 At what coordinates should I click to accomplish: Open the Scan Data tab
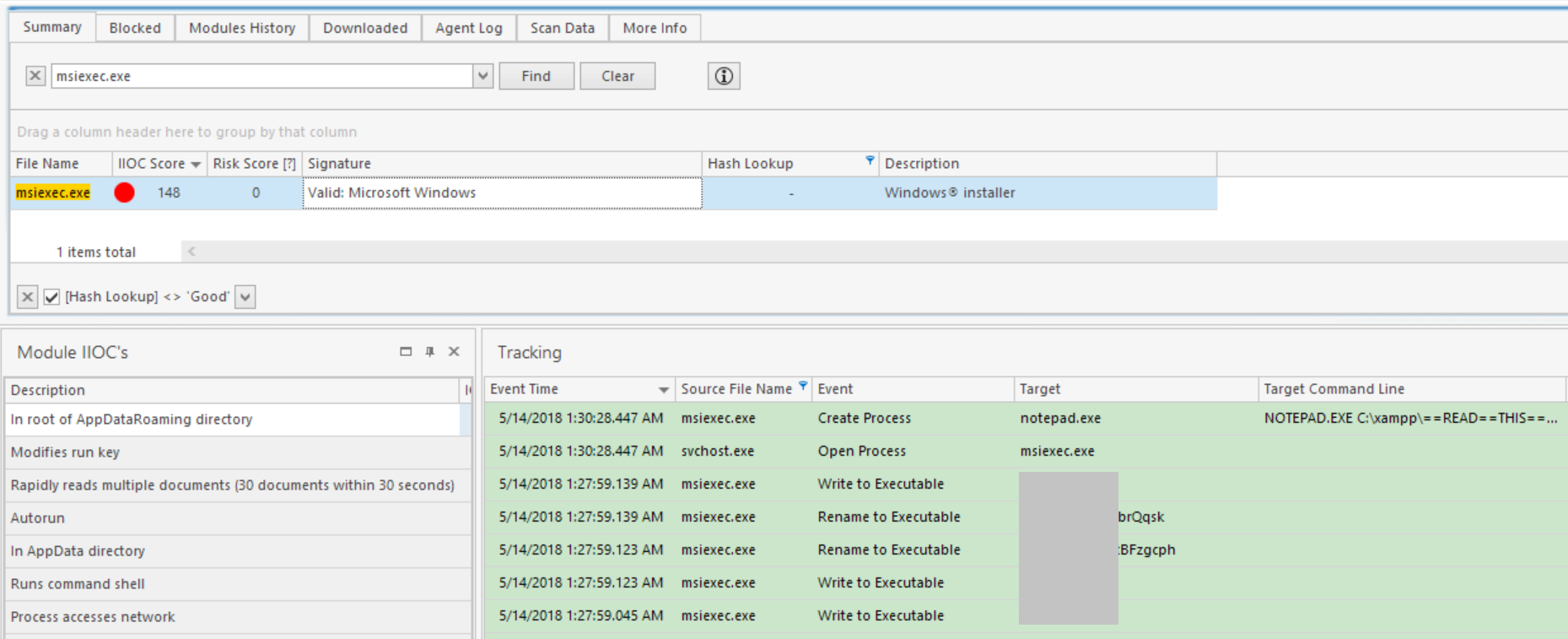(562, 28)
